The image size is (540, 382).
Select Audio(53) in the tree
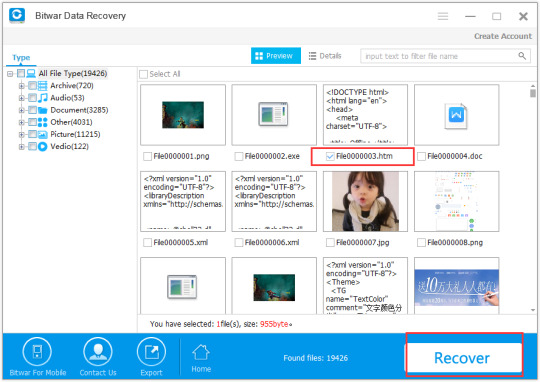coord(67,98)
